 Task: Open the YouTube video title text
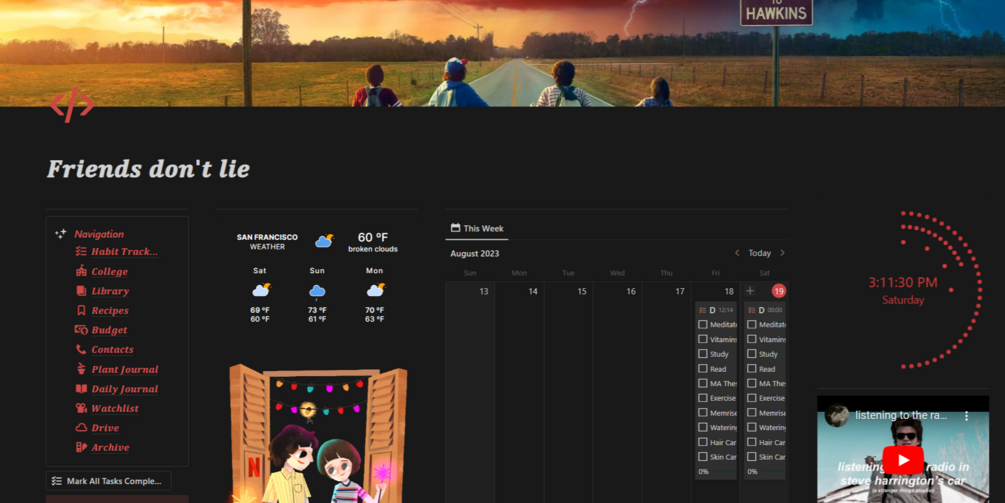click(901, 416)
